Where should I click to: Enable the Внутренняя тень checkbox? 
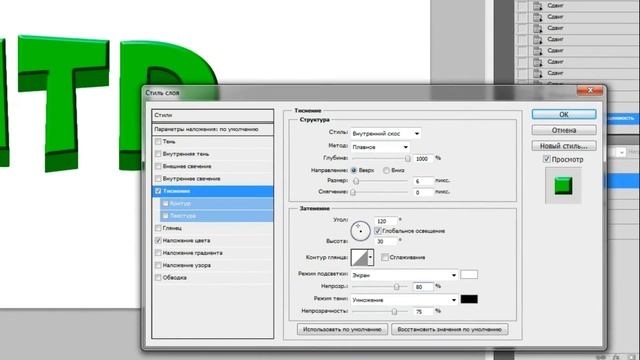point(158,154)
